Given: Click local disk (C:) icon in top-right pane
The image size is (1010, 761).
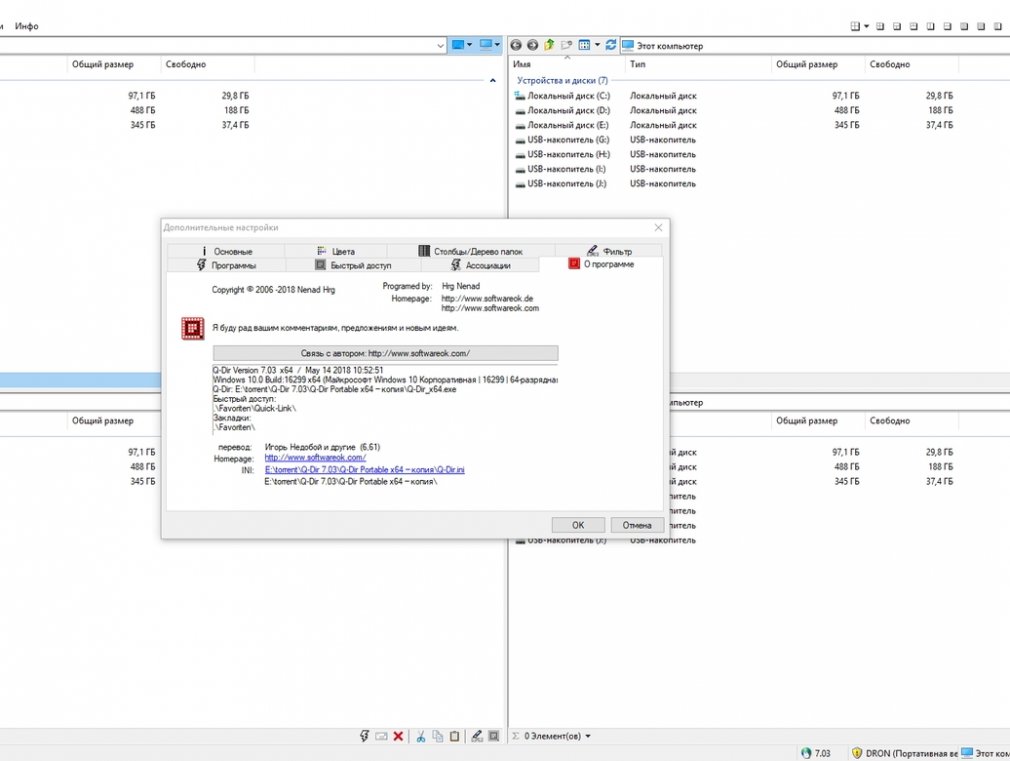Looking at the screenshot, I should tap(520, 95).
